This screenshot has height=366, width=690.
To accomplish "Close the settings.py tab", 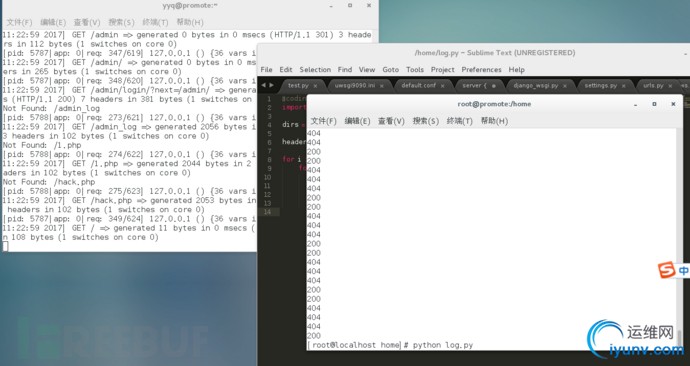I will click(x=624, y=86).
